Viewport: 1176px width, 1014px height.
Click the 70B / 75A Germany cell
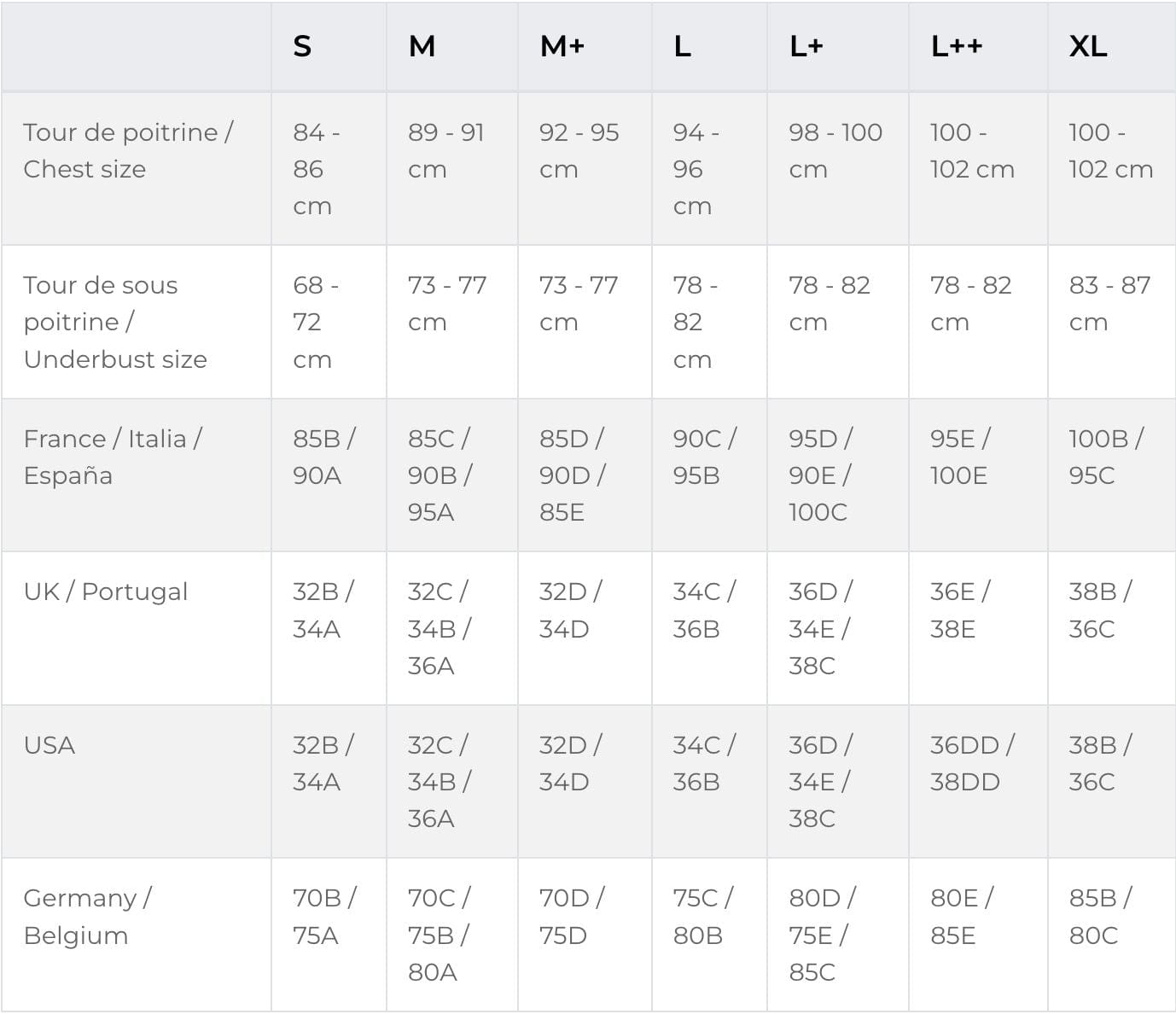pyautogui.click(x=323, y=917)
